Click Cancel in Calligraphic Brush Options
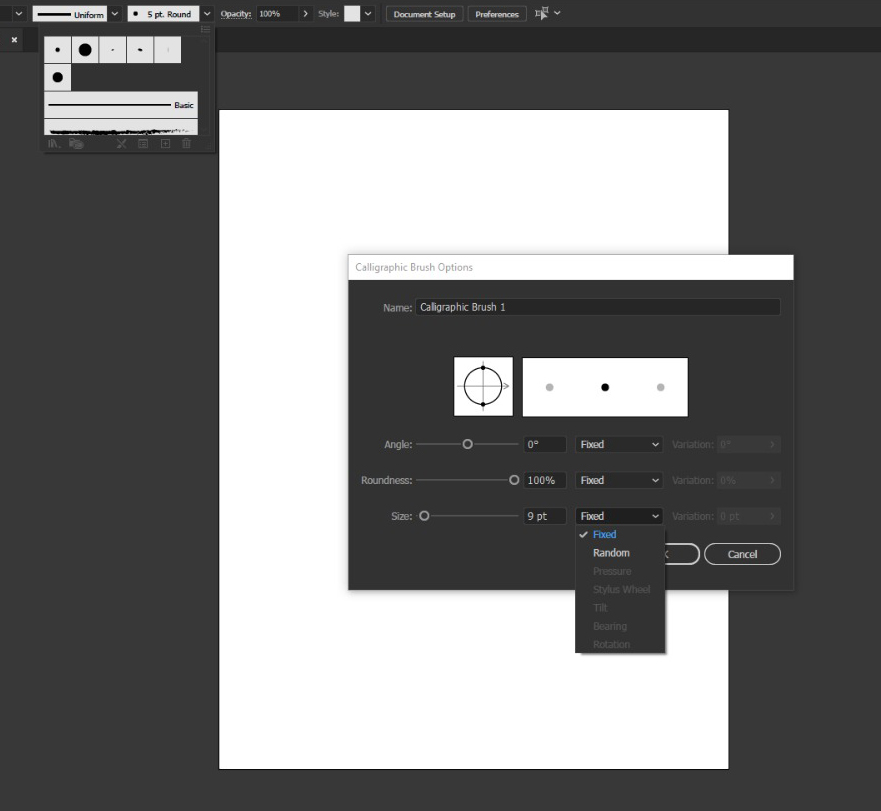The image size is (881, 811). tap(742, 554)
